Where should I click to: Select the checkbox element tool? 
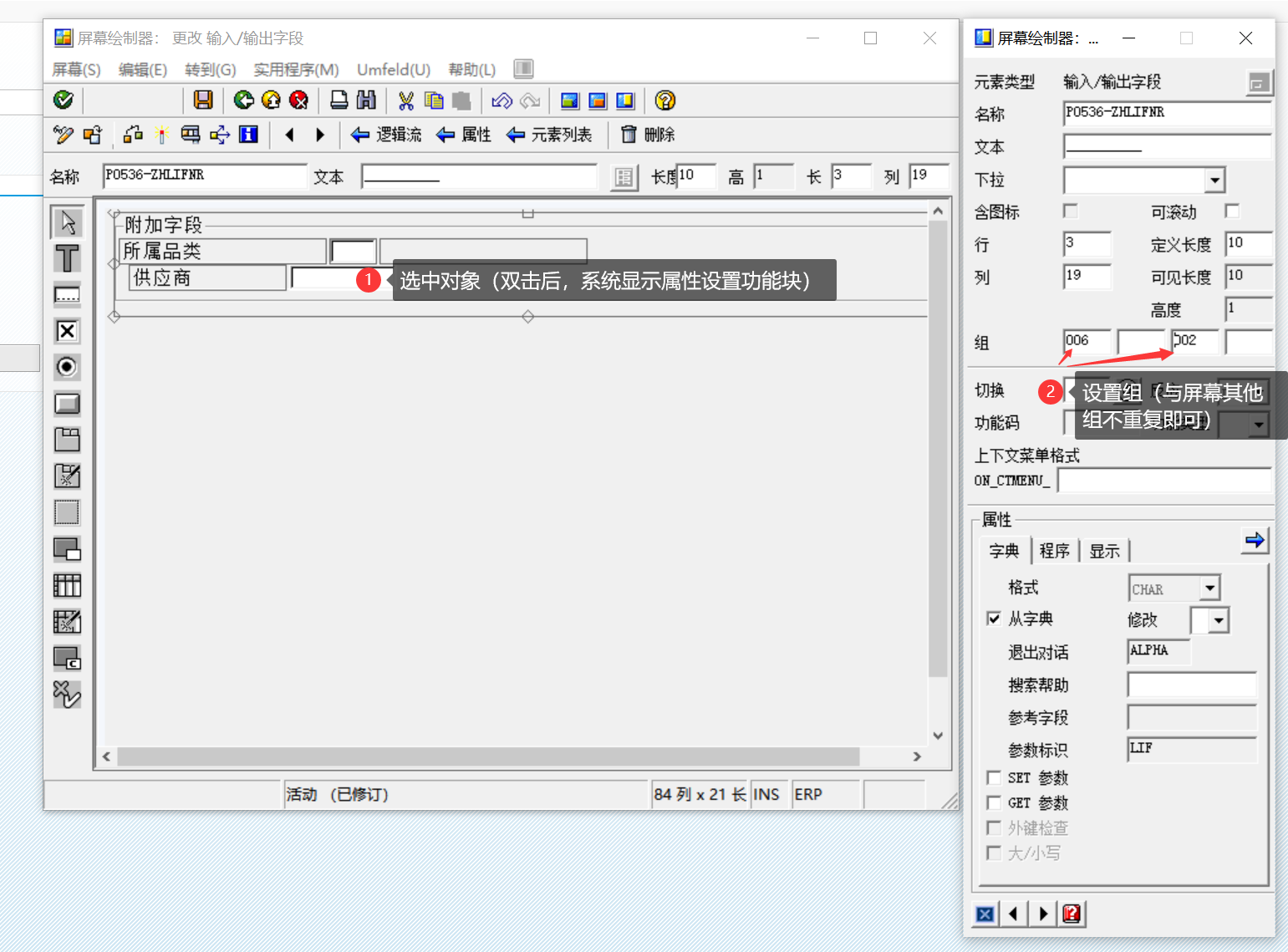point(67,330)
